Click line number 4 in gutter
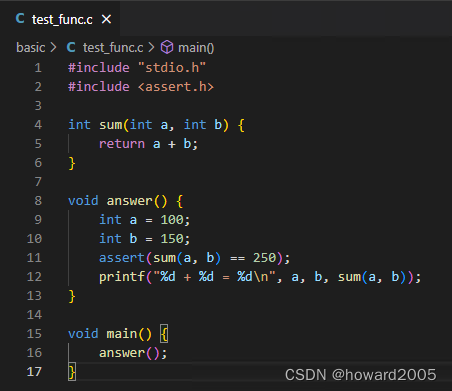This screenshot has height=391, width=452. point(38,125)
